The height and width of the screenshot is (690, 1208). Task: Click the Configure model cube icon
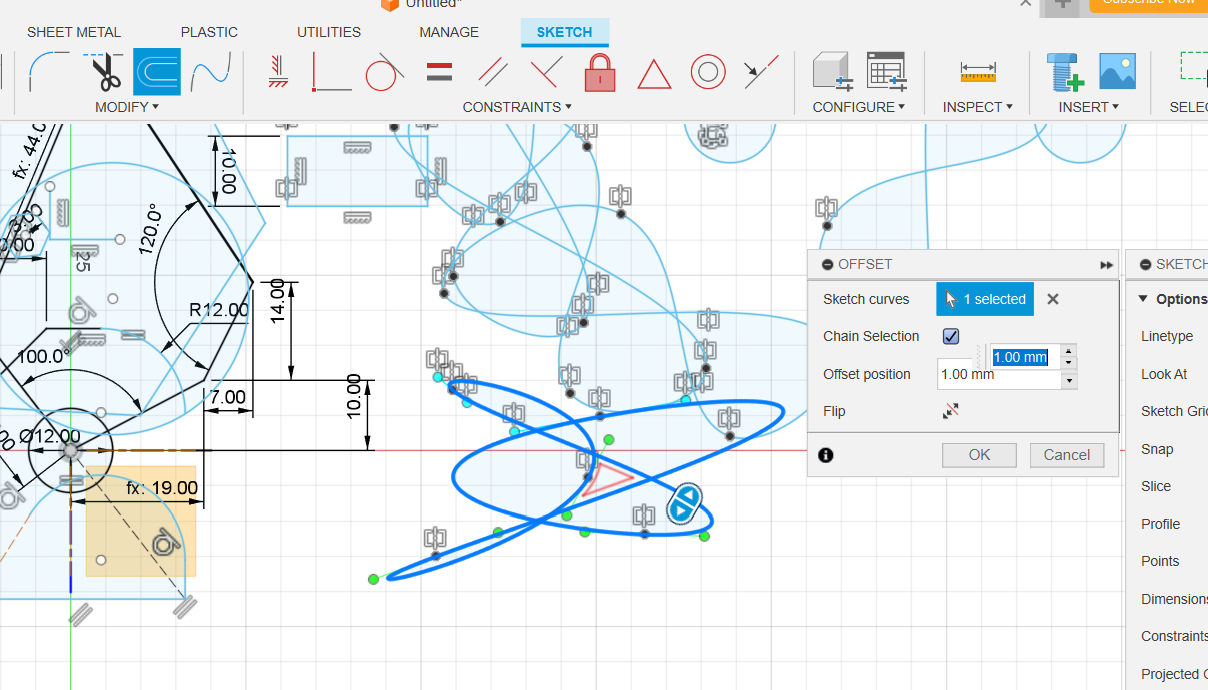click(831, 72)
